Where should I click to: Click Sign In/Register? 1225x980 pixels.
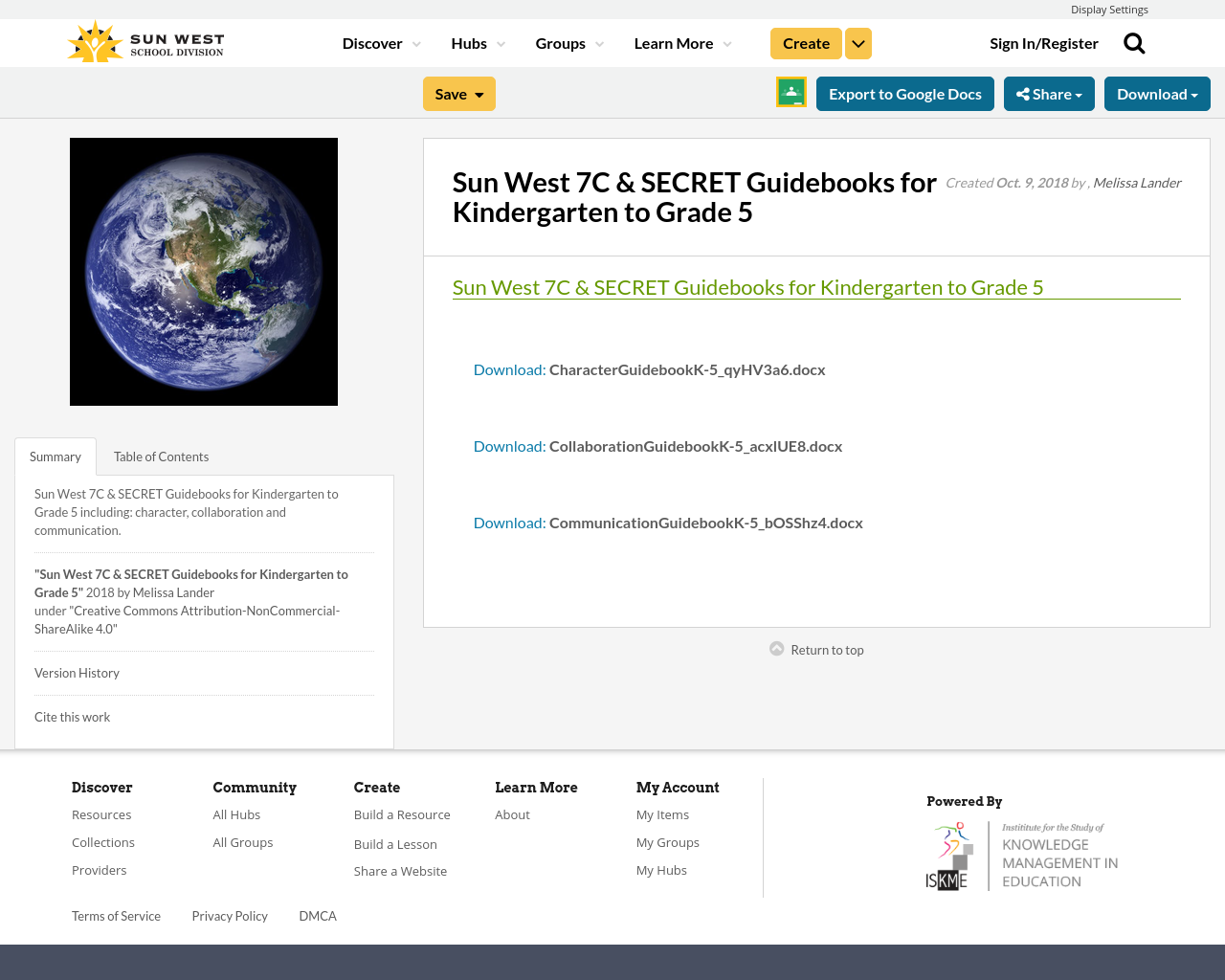[x=1044, y=42]
